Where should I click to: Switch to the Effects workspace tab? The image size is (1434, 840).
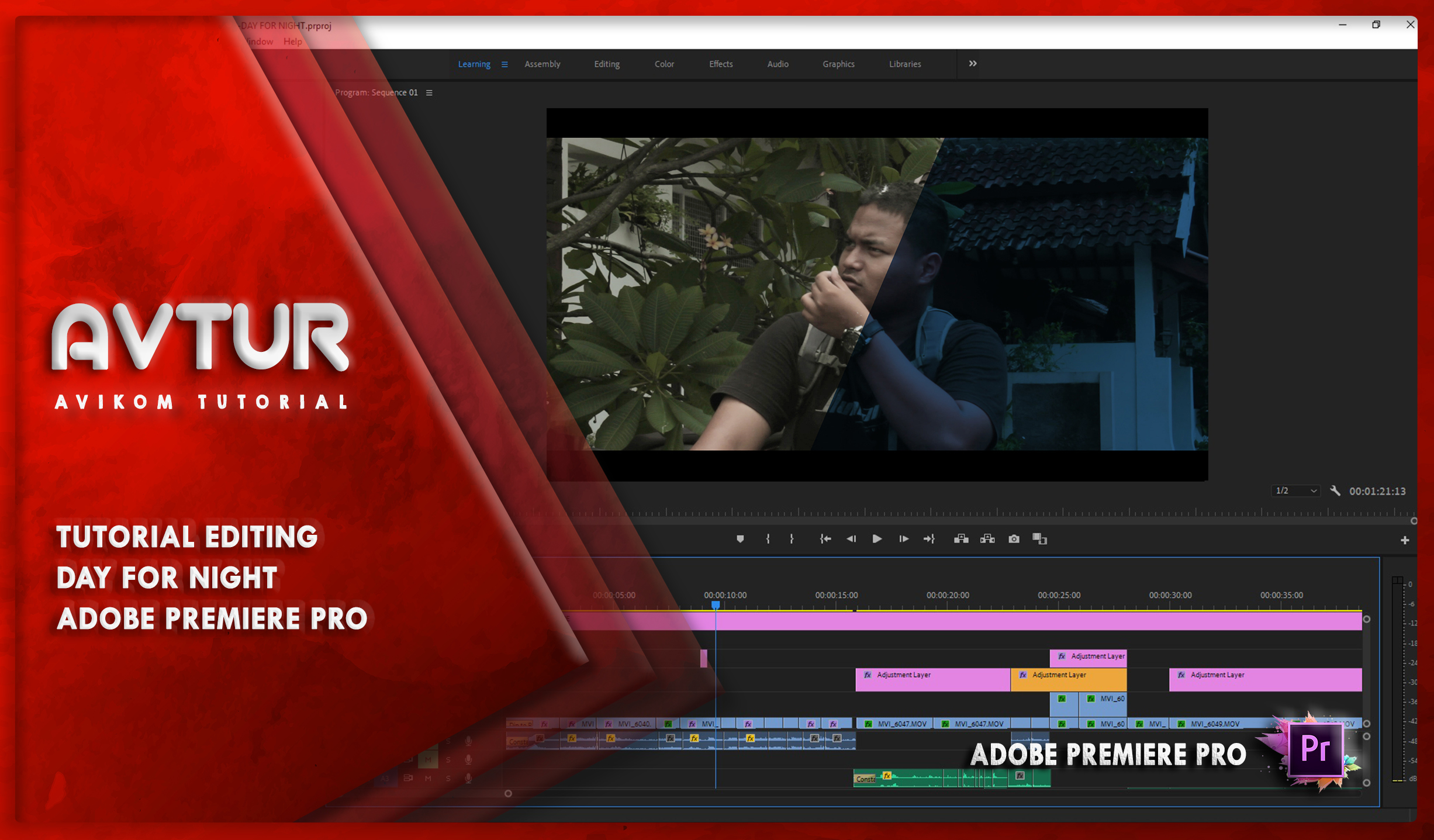click(x=721, y=64)
